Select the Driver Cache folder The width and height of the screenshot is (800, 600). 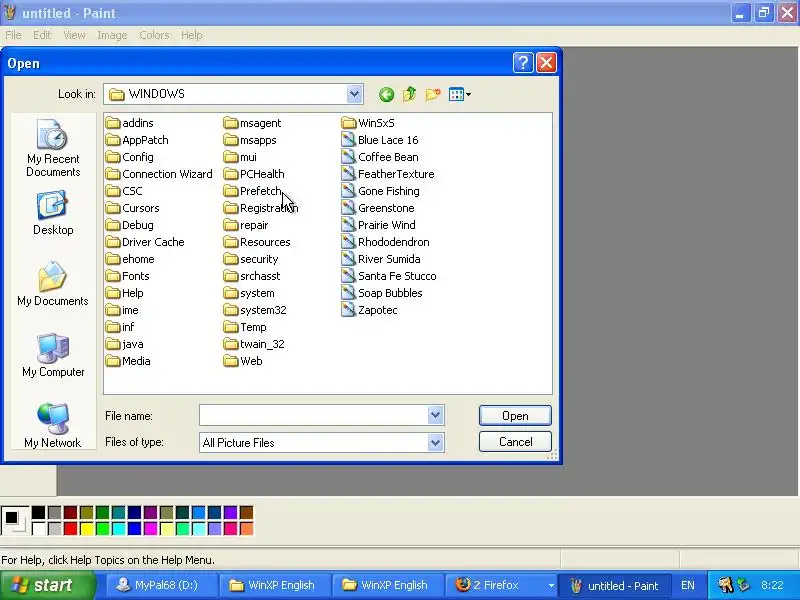click(145, 242)
